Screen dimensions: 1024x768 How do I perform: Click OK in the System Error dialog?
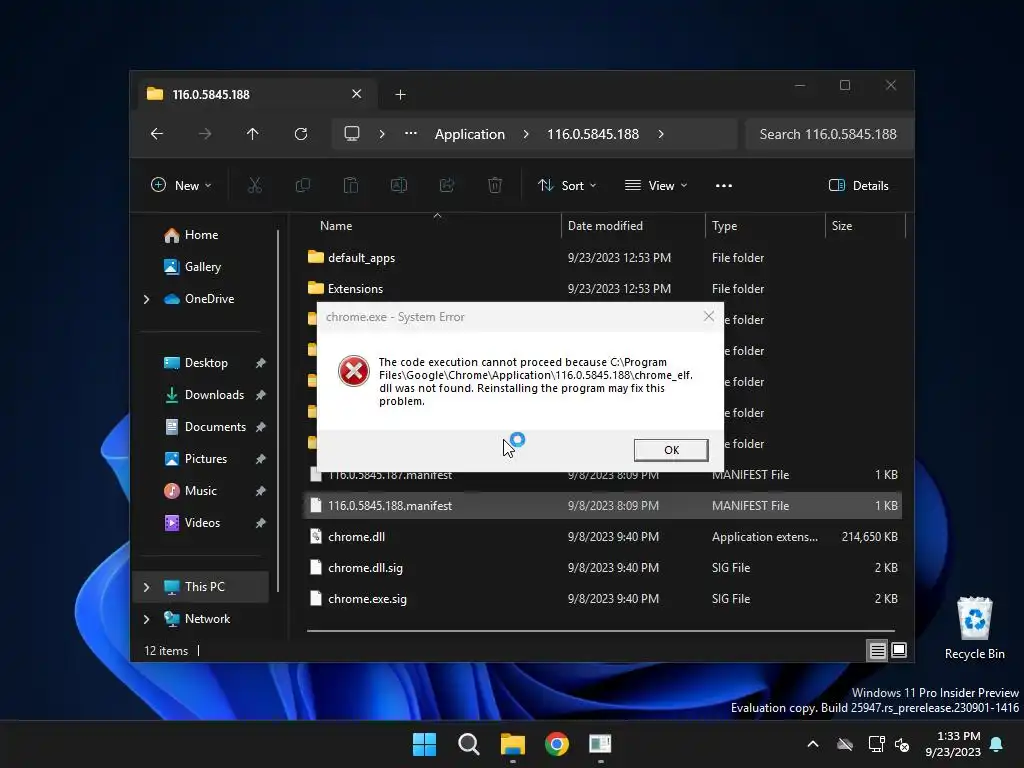[x=671, y=450]
